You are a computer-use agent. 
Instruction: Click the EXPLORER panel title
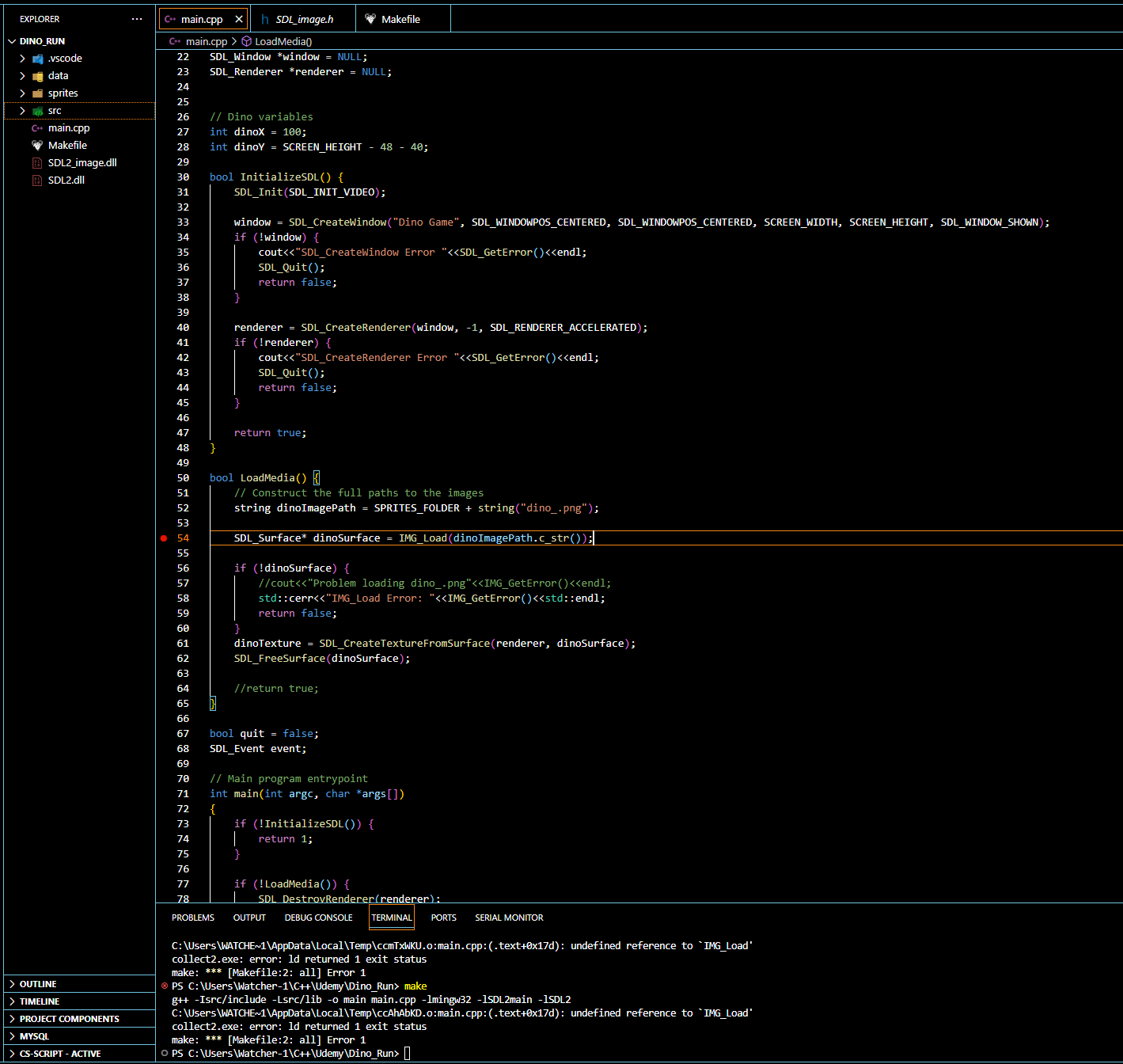40,19
